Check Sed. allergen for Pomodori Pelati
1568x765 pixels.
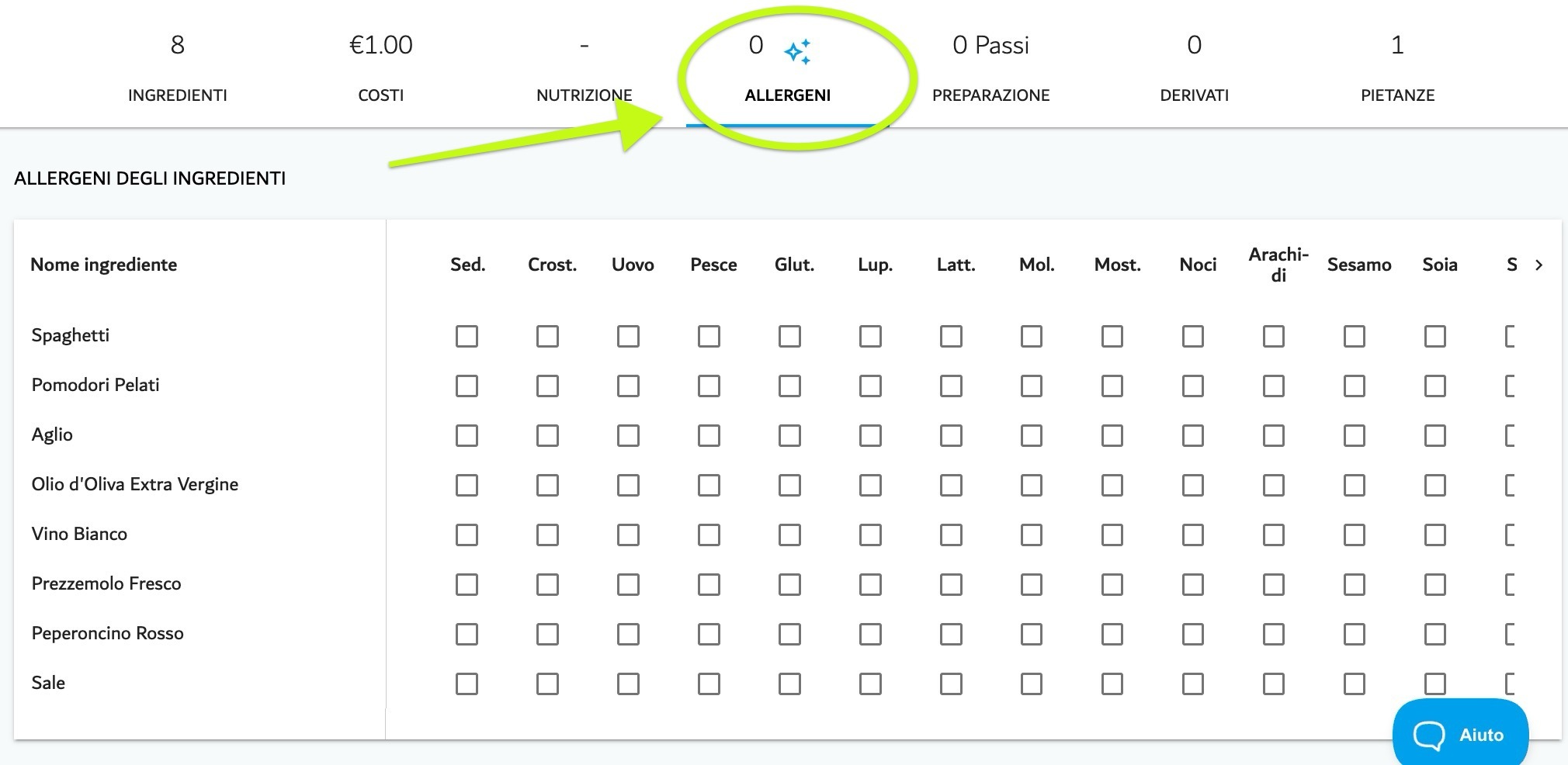pyautogui.click(x=467, y=386)
